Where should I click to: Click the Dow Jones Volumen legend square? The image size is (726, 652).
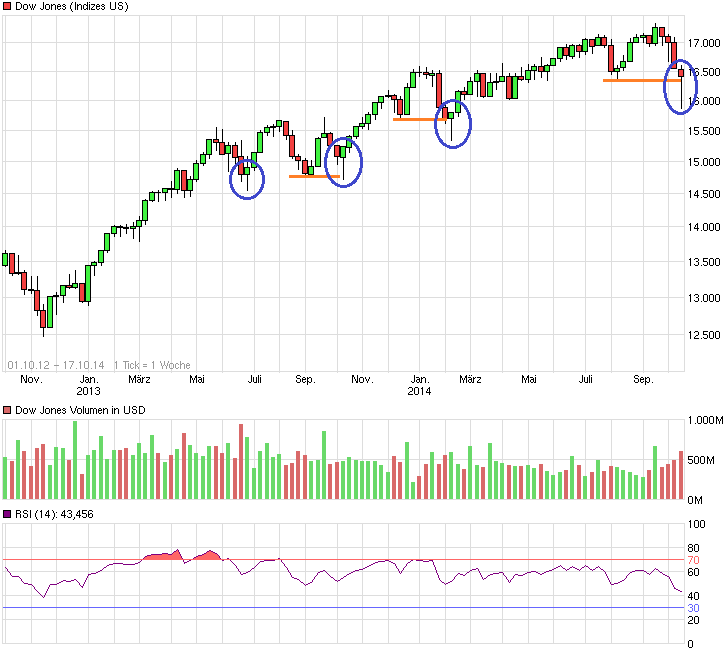pos(7,410)
